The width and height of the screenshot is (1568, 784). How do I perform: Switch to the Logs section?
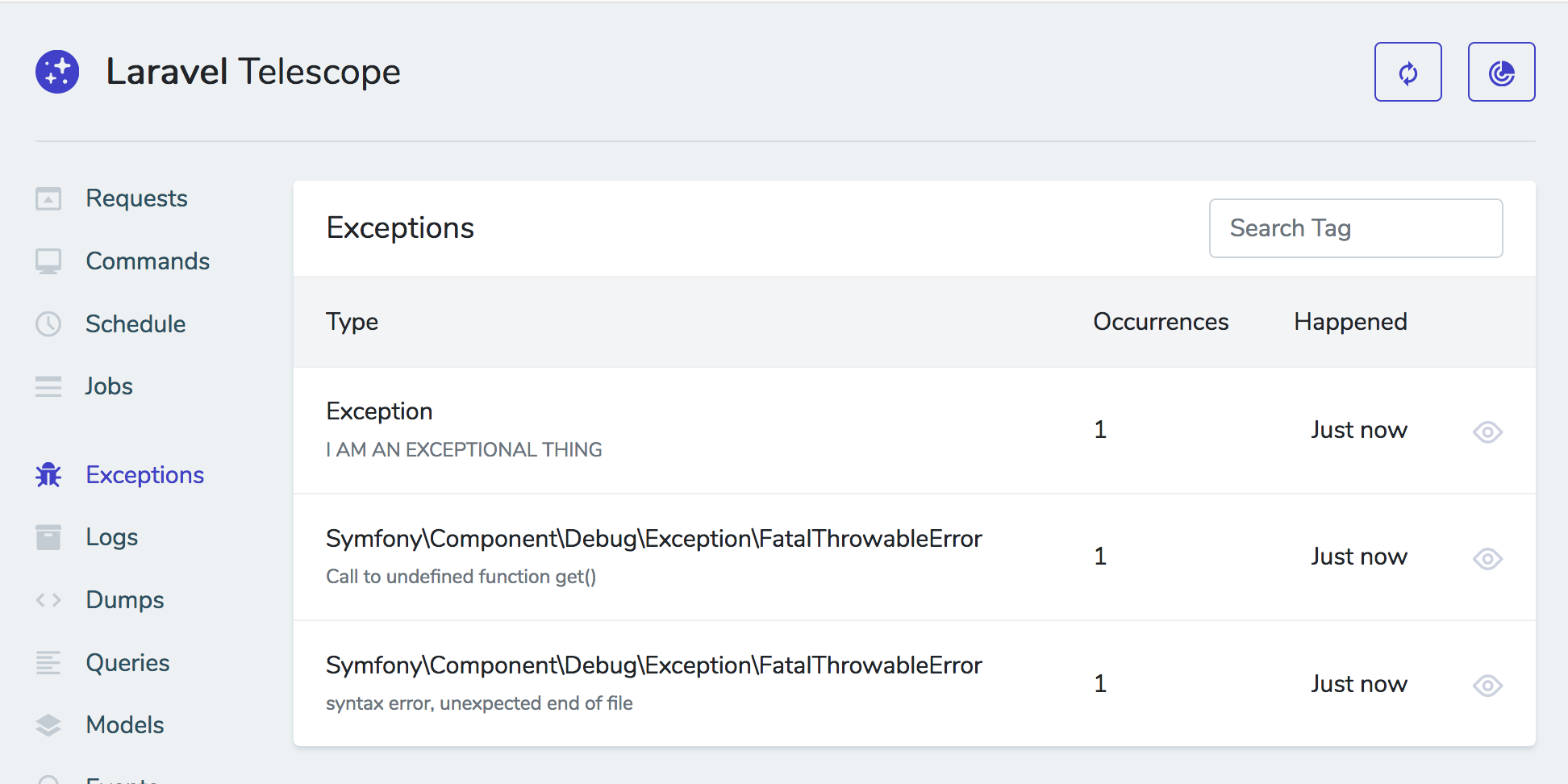click(x=112, y=537)
